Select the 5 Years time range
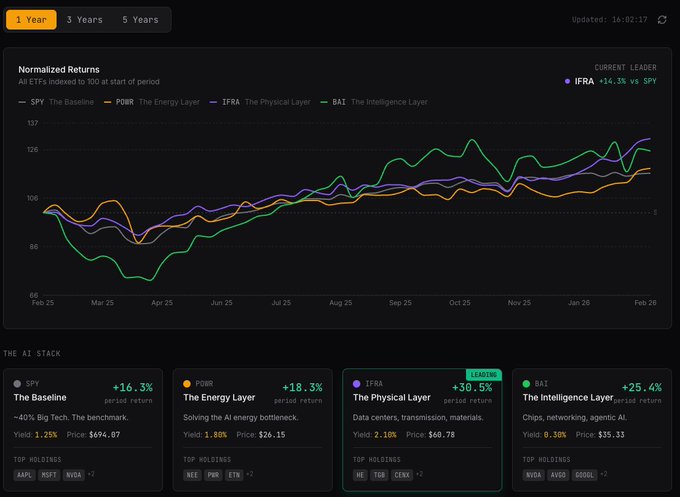Viewport: 680px width, 497px height. [140, 19]
